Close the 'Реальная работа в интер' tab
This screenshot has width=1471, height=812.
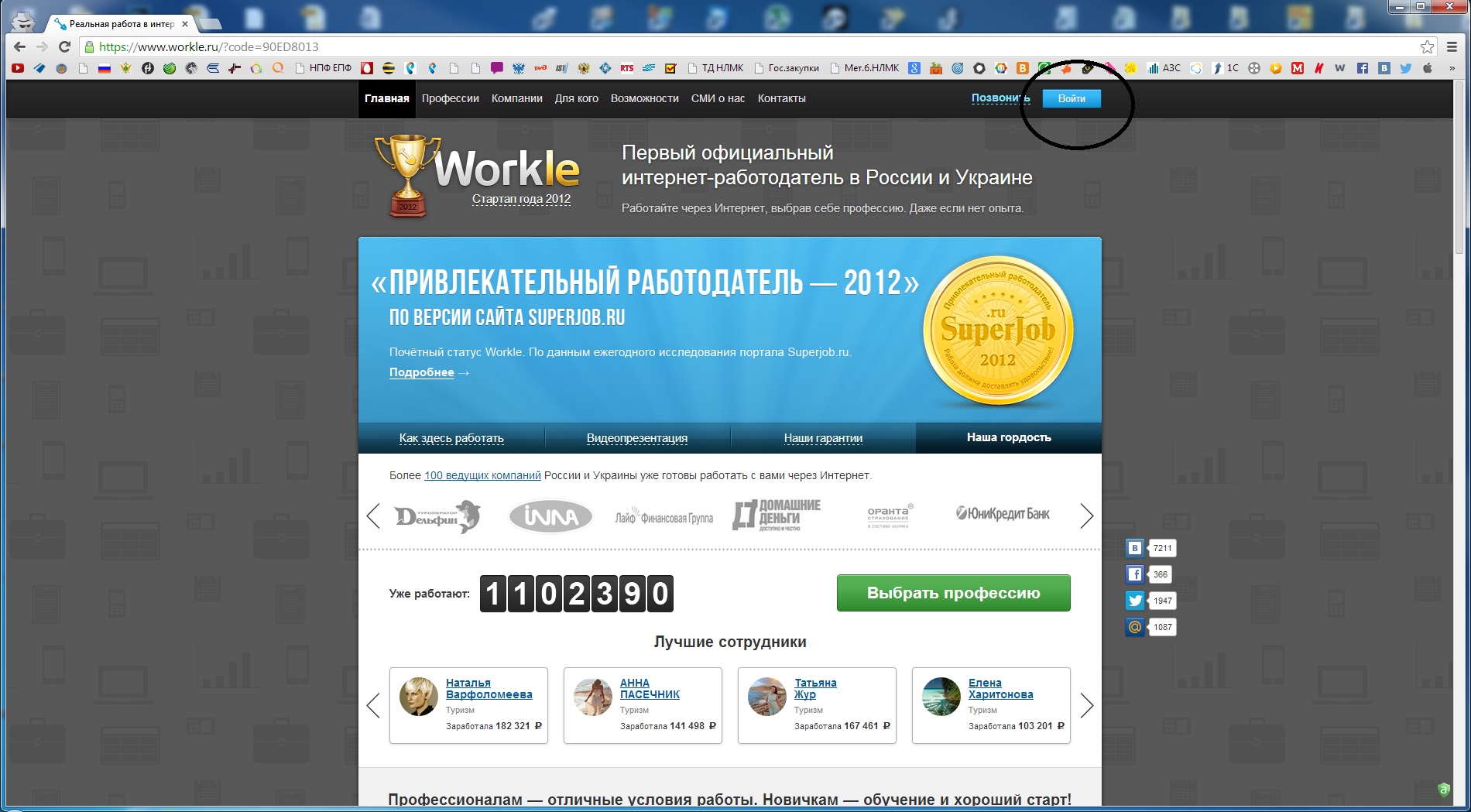[x=185, y=24]
